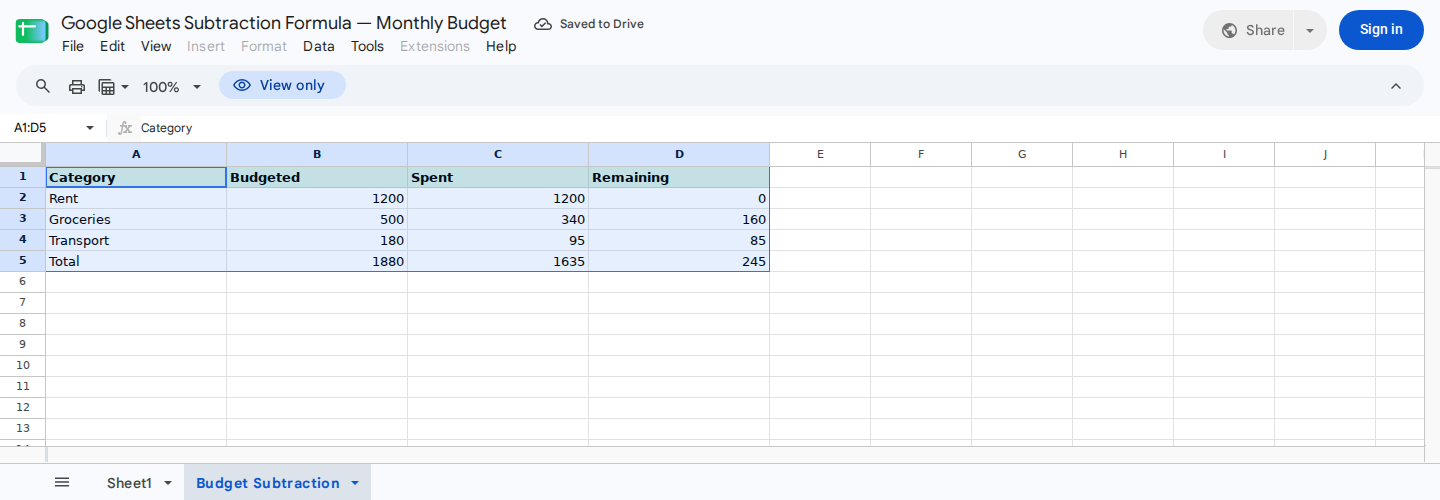Click the Saved to Drive cloud icon
The width and height of the screenshot is (1440, 500).
[543, 24]
